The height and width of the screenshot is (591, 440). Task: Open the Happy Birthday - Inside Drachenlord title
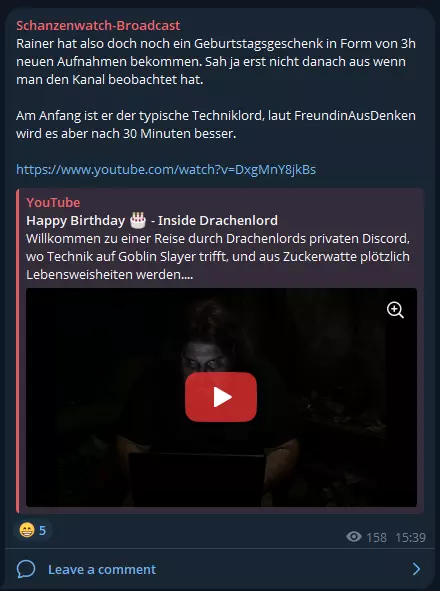[152, 220]
